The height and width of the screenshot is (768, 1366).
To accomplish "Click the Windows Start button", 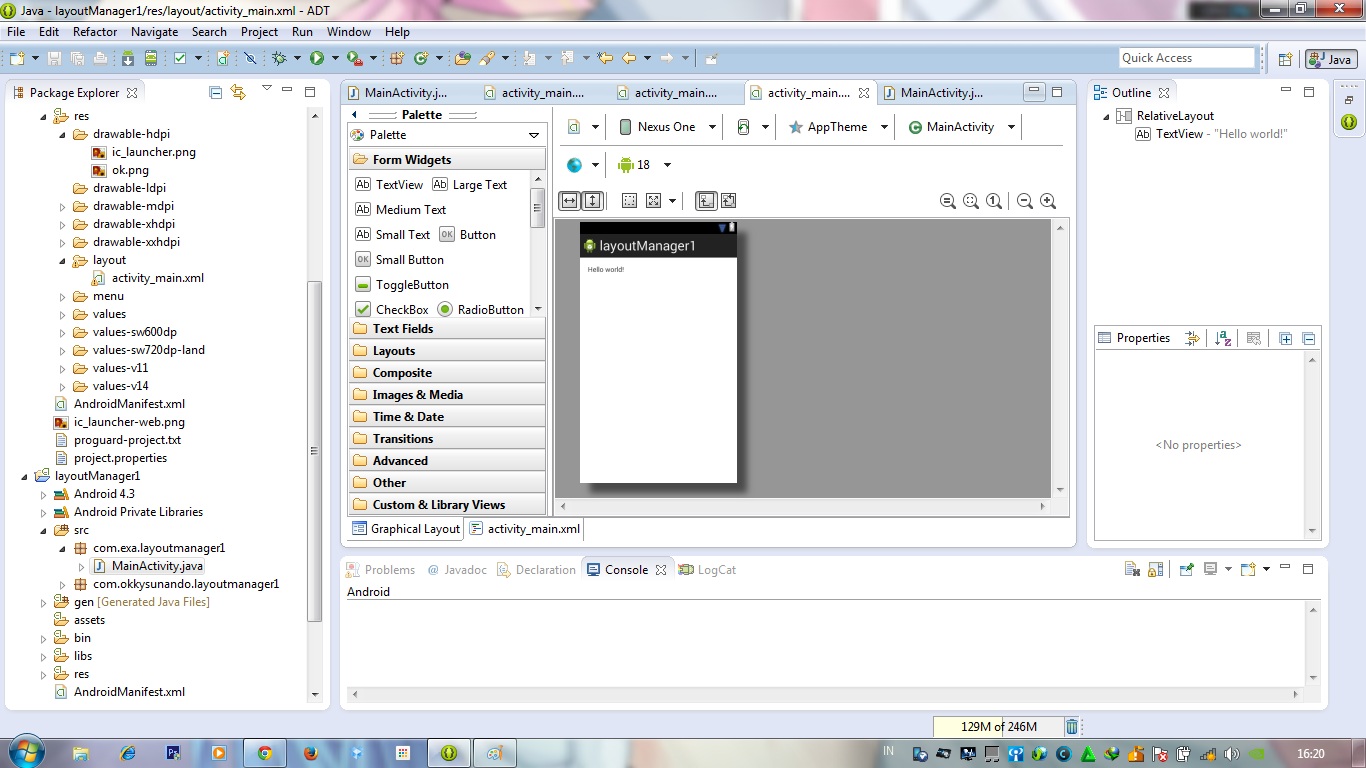I will point(26,752).
